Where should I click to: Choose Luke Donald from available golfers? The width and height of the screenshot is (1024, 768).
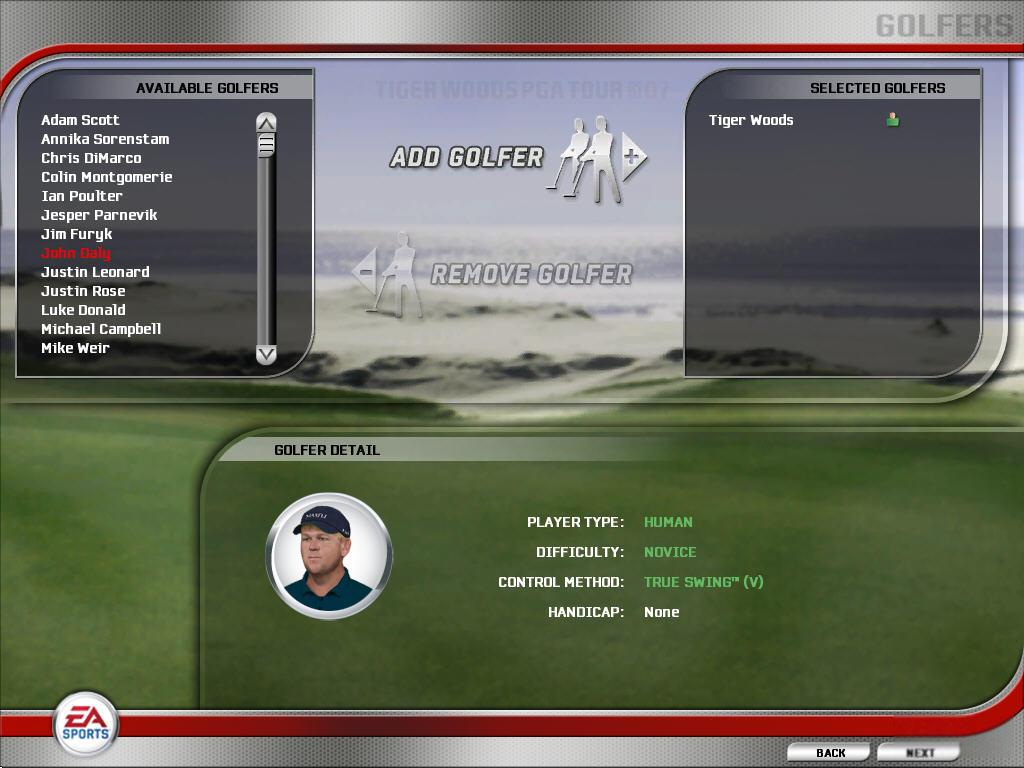click(x=83, y=310)
